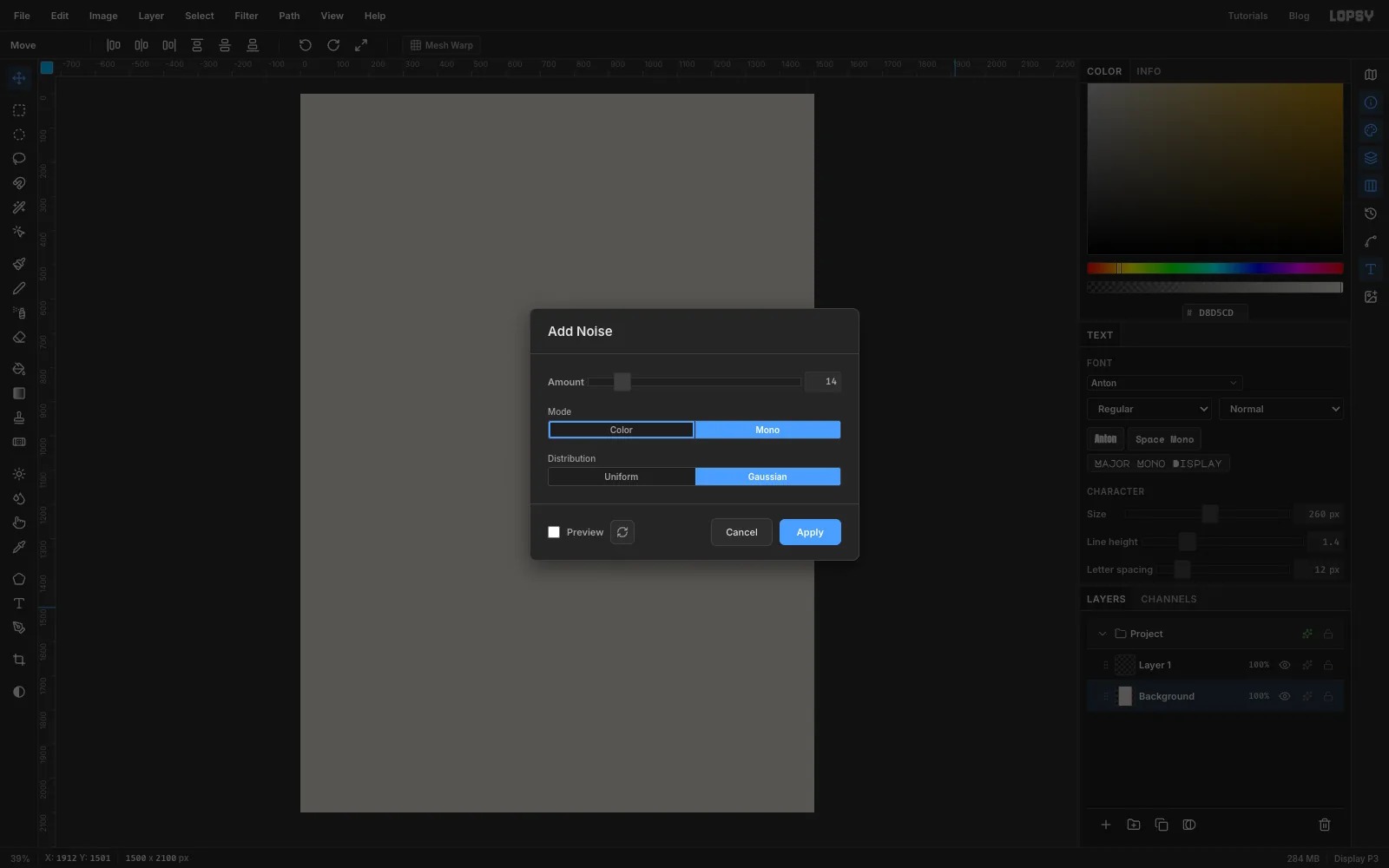1389x868 pixels.
Task: Select the Clone Stamp tool
Action: 19,418
